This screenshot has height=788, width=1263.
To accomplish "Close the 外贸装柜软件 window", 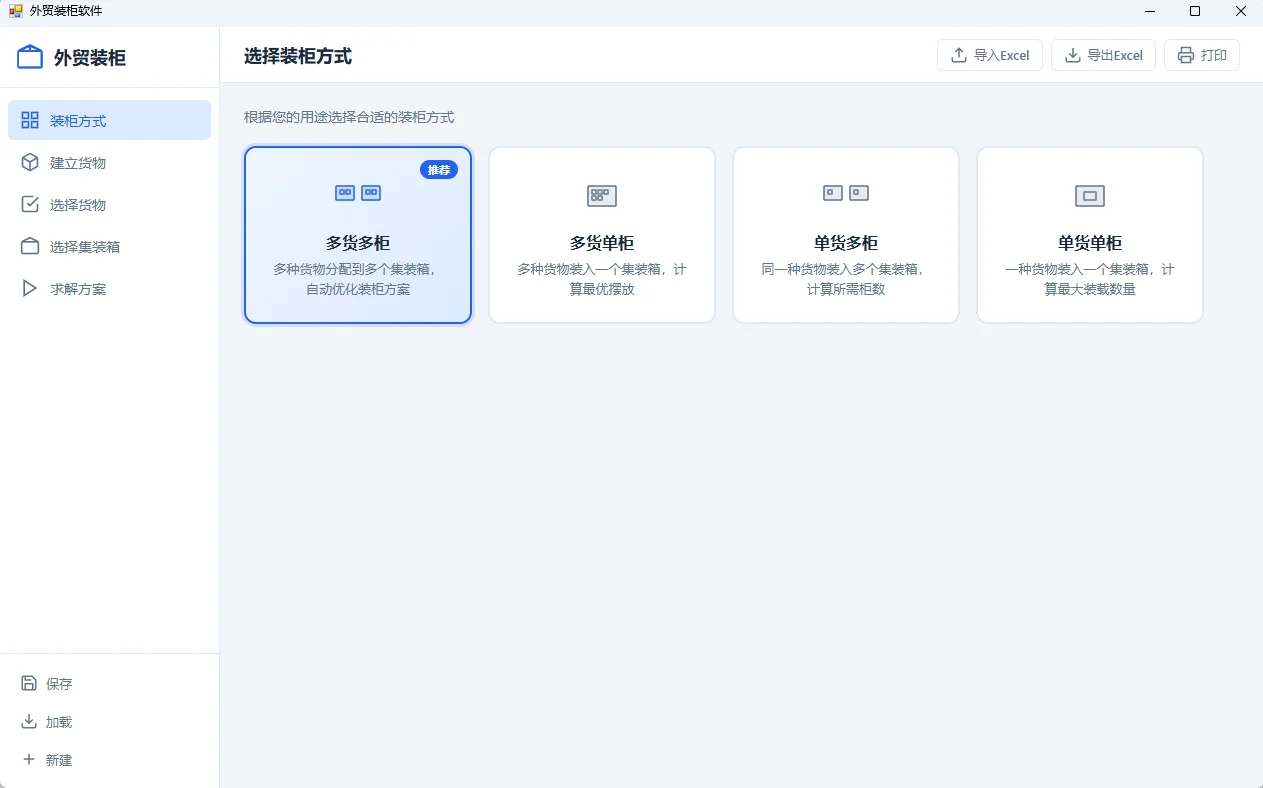I will [1240, 11].
